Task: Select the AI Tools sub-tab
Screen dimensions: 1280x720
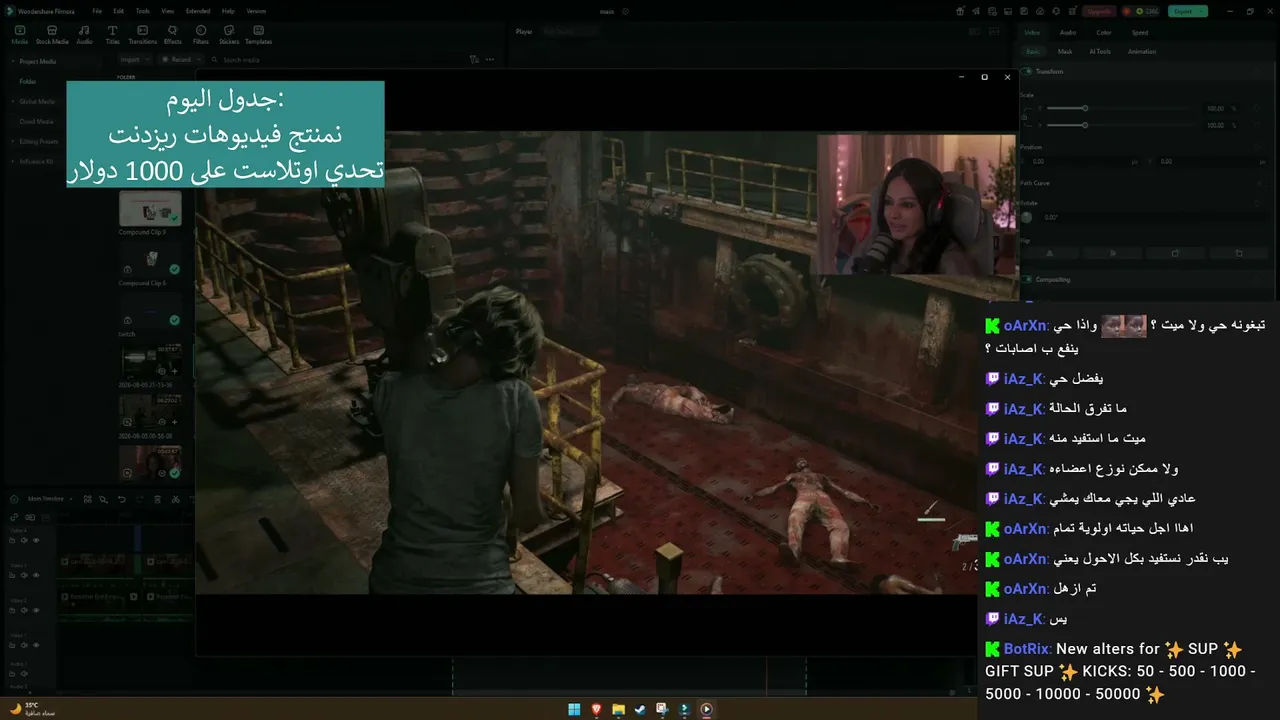Action: [x=1100, y=51]
